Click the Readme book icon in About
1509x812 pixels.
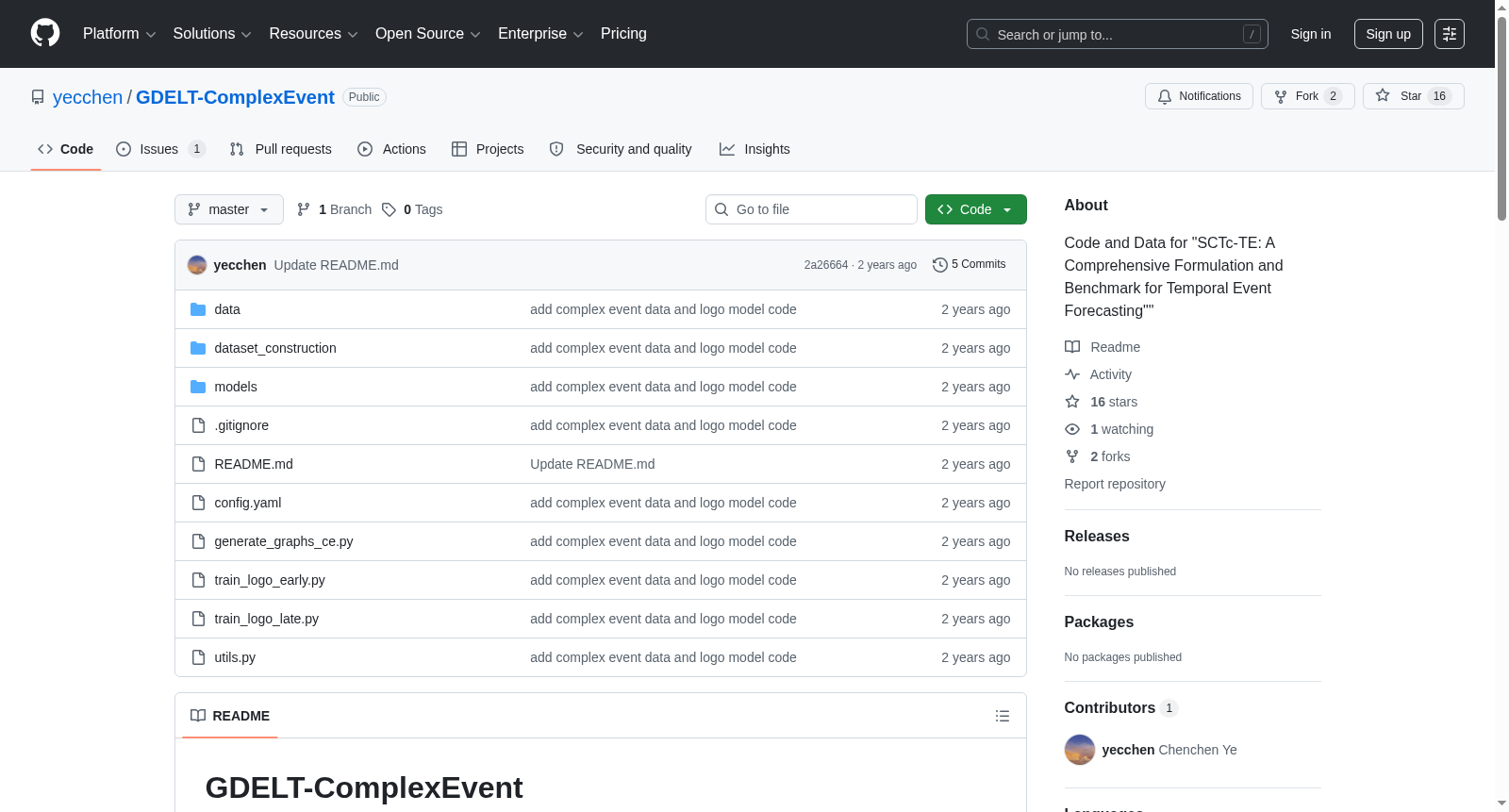tap(1072, 347)
